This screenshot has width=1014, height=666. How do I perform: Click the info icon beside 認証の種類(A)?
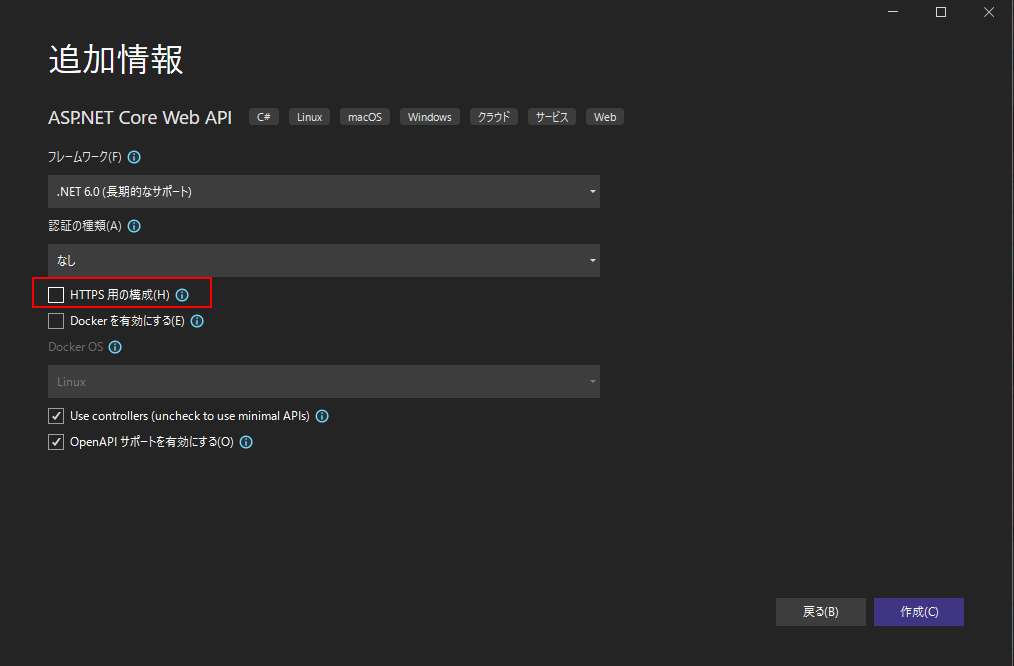(x=134, y=226)
